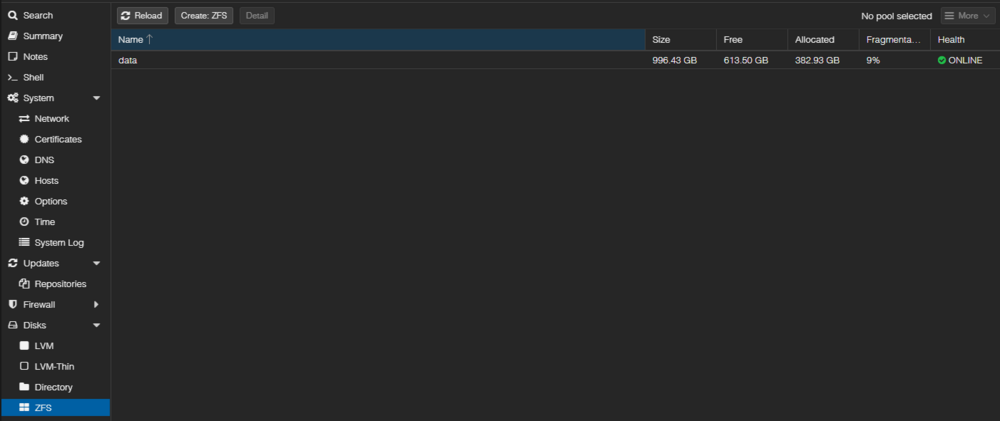Open the More dropdown menu
This screenshot has width=1000, height=421.
pos(967,16)
